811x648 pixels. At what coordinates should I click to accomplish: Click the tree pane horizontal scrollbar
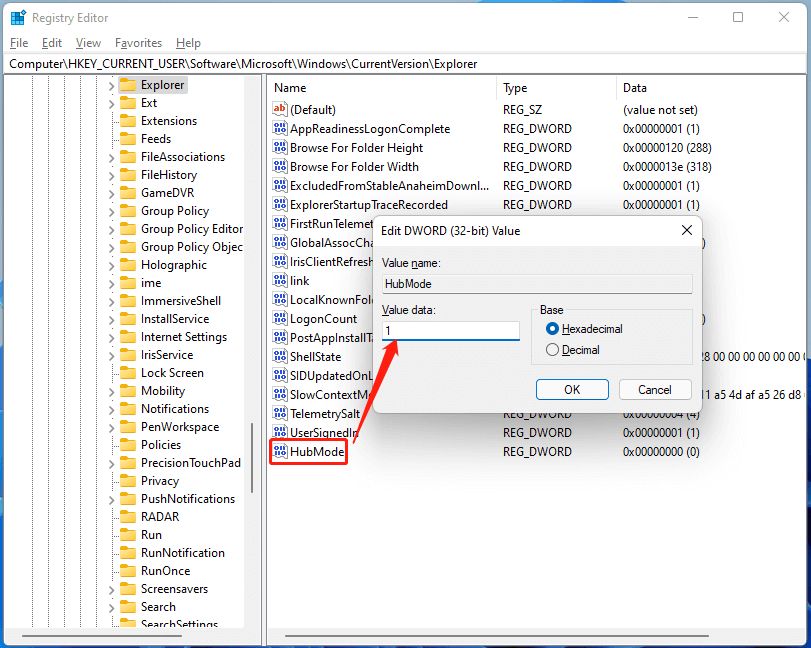click(101, 636)
